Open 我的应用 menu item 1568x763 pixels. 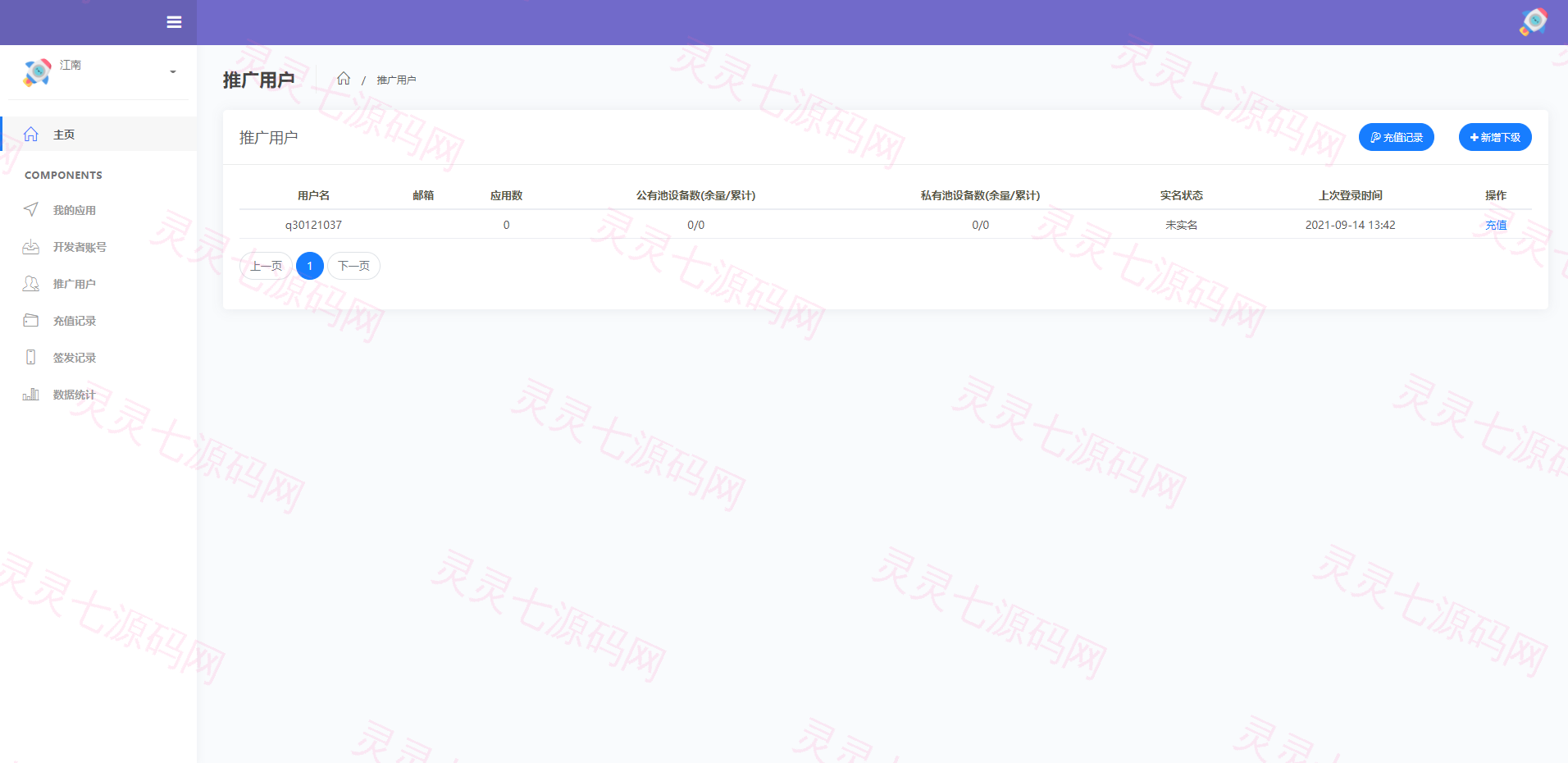pyautogui.click(x=98, y=210)
